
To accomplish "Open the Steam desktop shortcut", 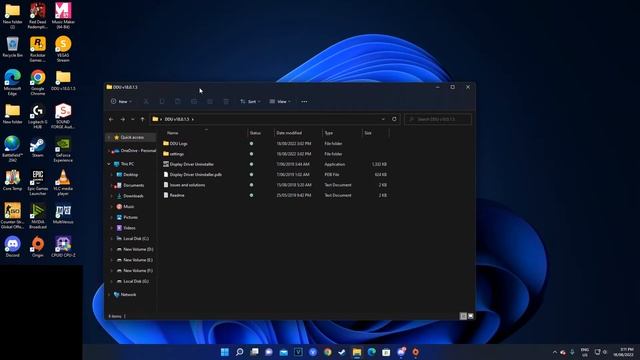I will (x=38, y=148).
